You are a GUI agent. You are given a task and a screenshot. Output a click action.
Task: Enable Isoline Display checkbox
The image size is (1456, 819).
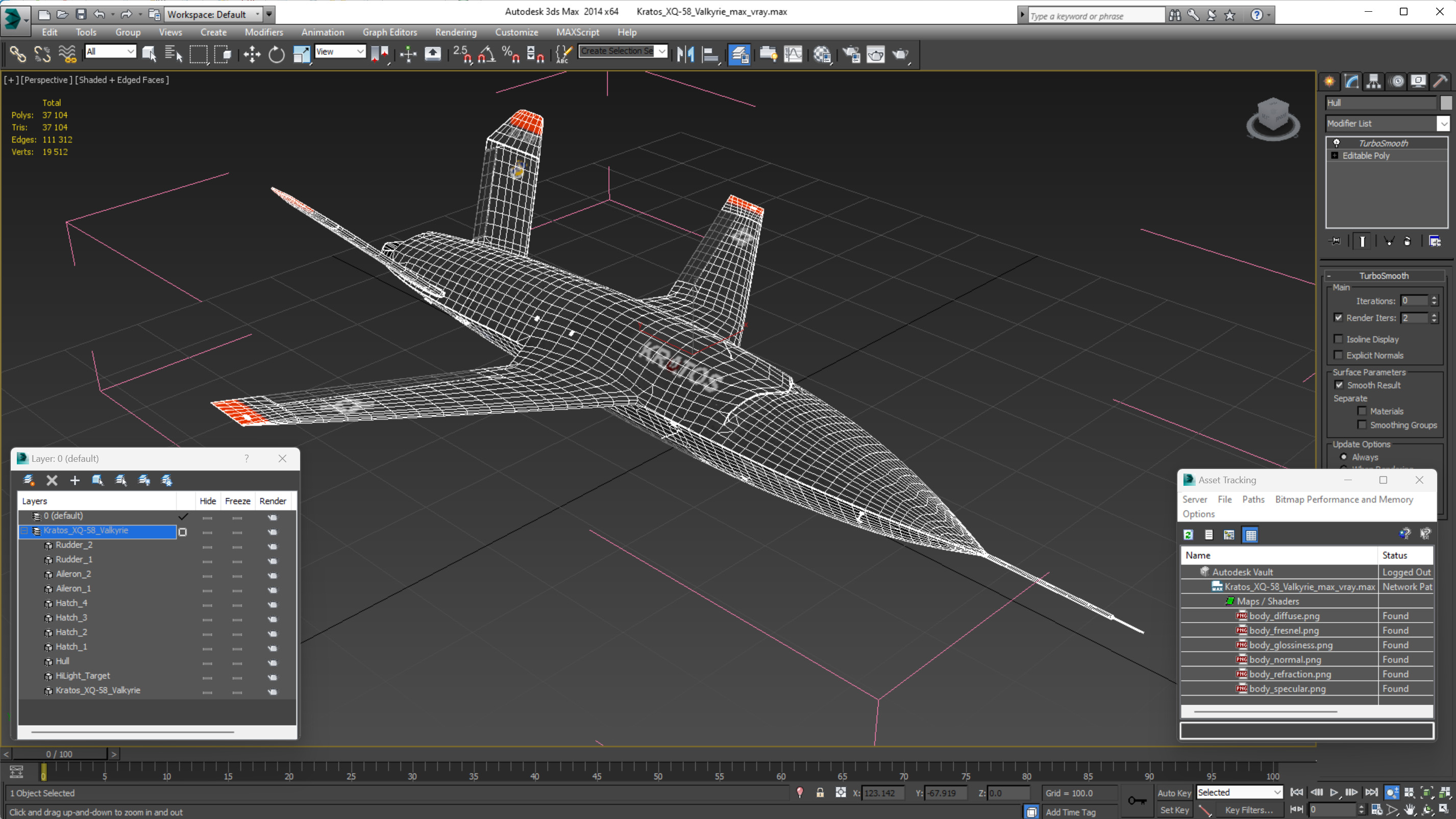(x=1338, y=339)
